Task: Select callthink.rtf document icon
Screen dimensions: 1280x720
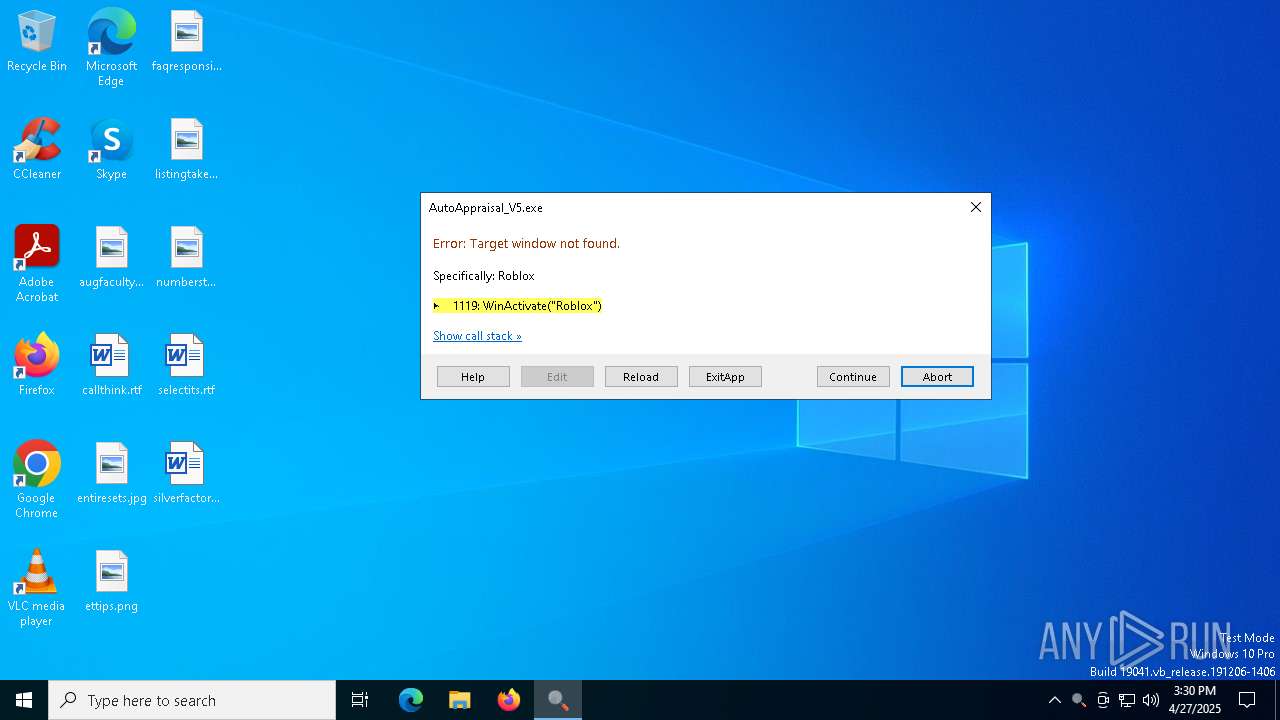Action: point(111,366)
